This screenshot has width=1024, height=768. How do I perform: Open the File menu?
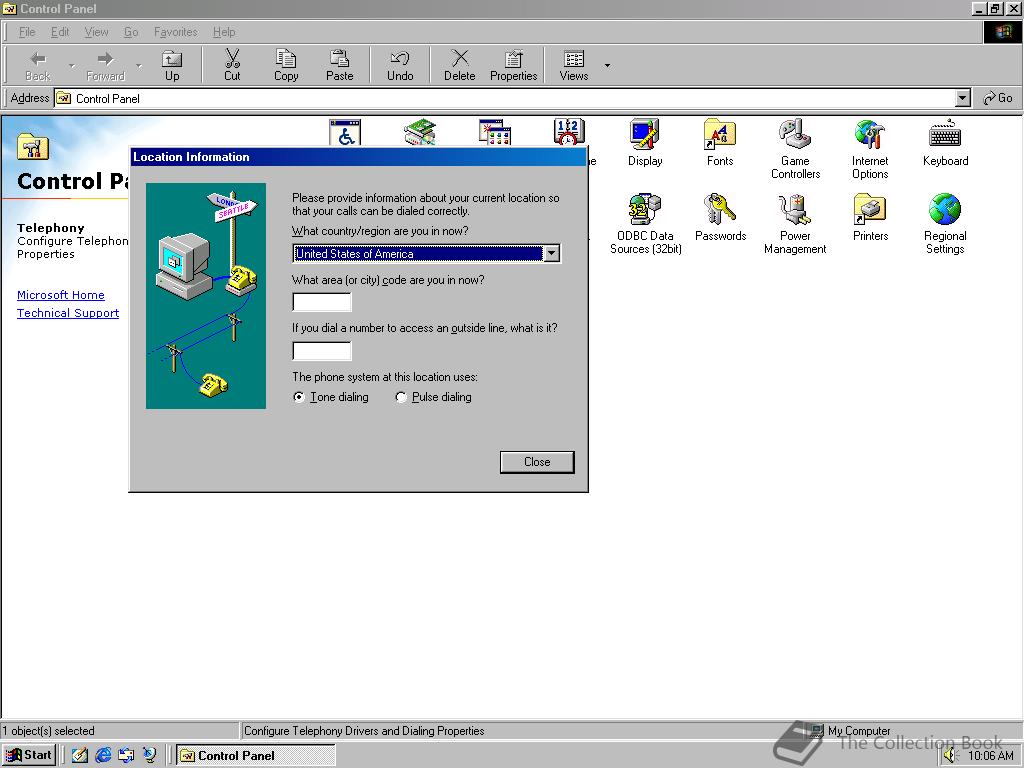[x=27, y=32]
